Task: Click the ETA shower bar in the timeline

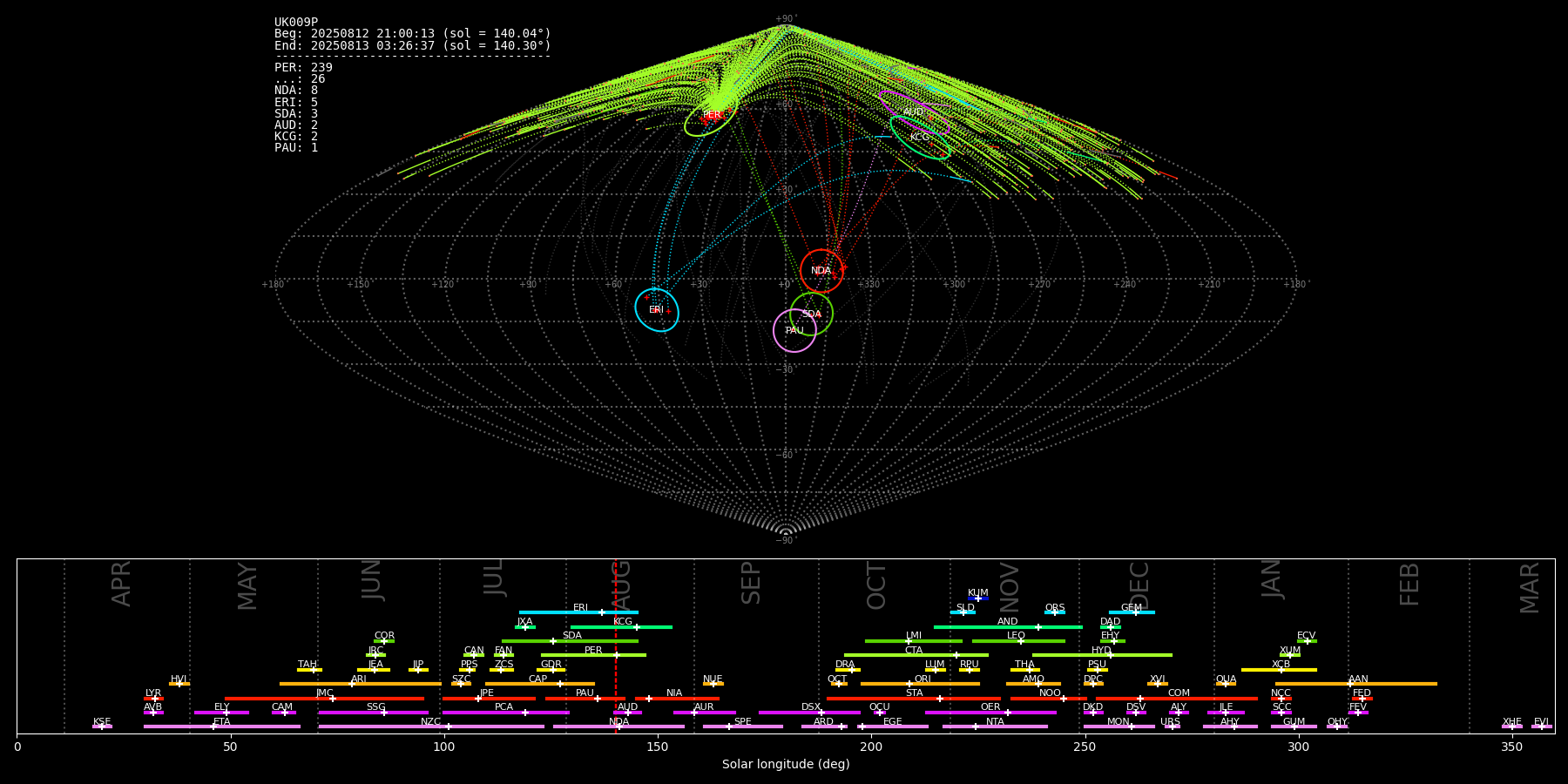Action: click(x=222, y=727)
